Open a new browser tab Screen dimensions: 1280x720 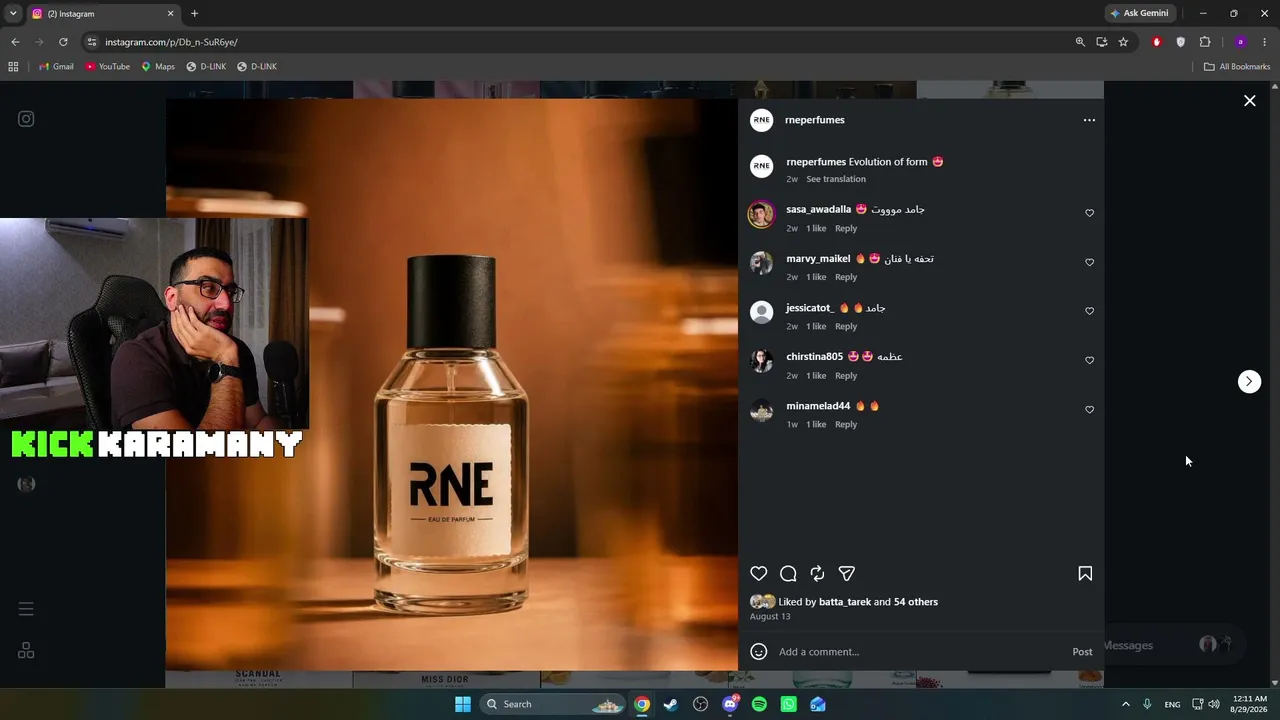click(194, 14)
